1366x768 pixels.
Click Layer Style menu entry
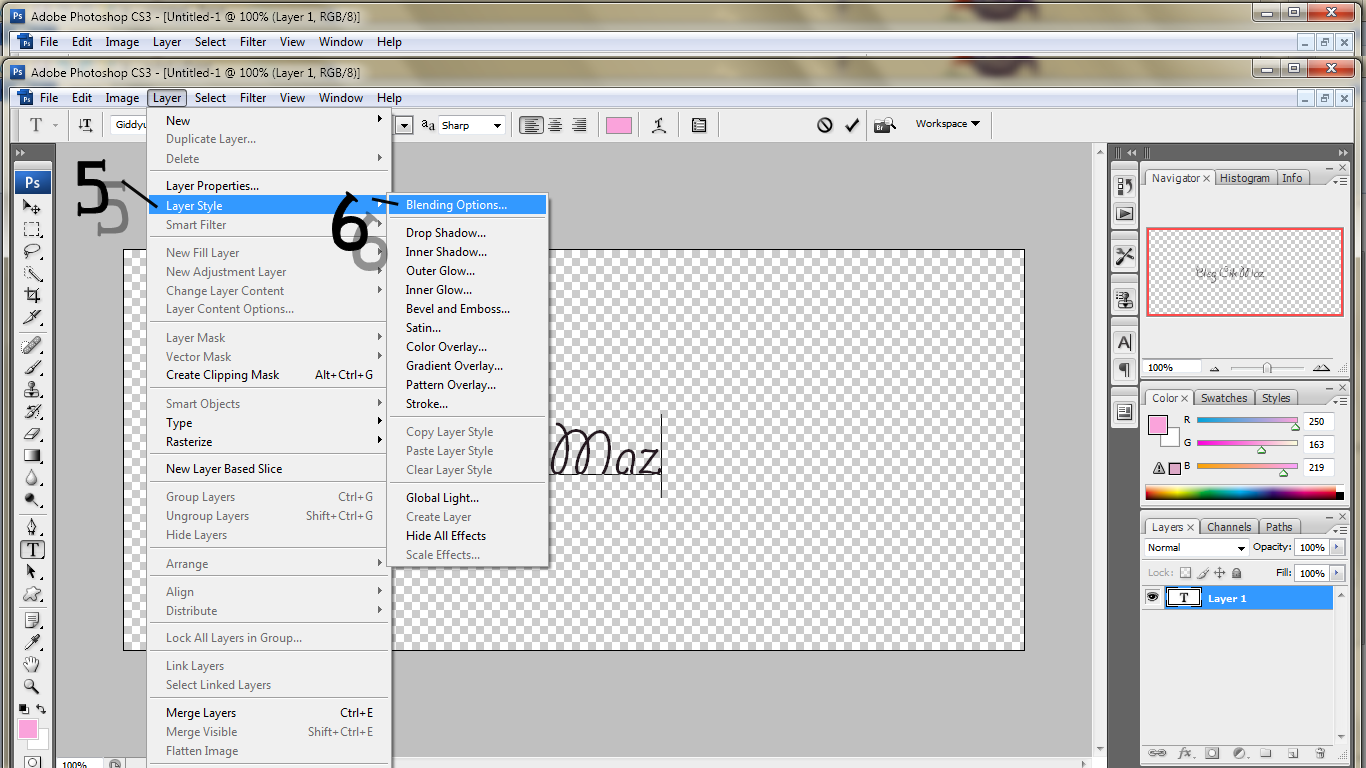click(268, 206)
